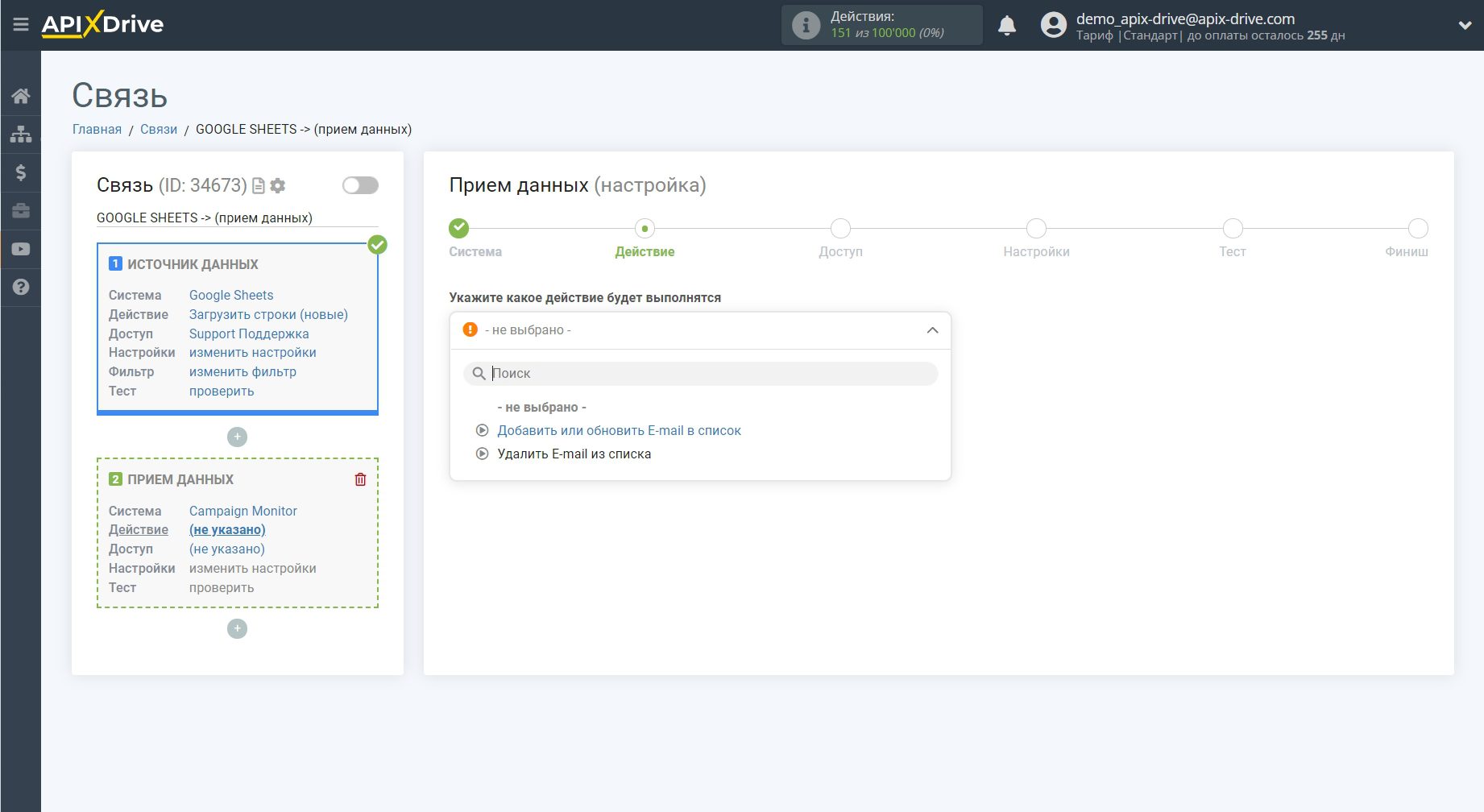Click the (не указано) action link
This screenshot has height=812, width=1484.
(227, 530)
